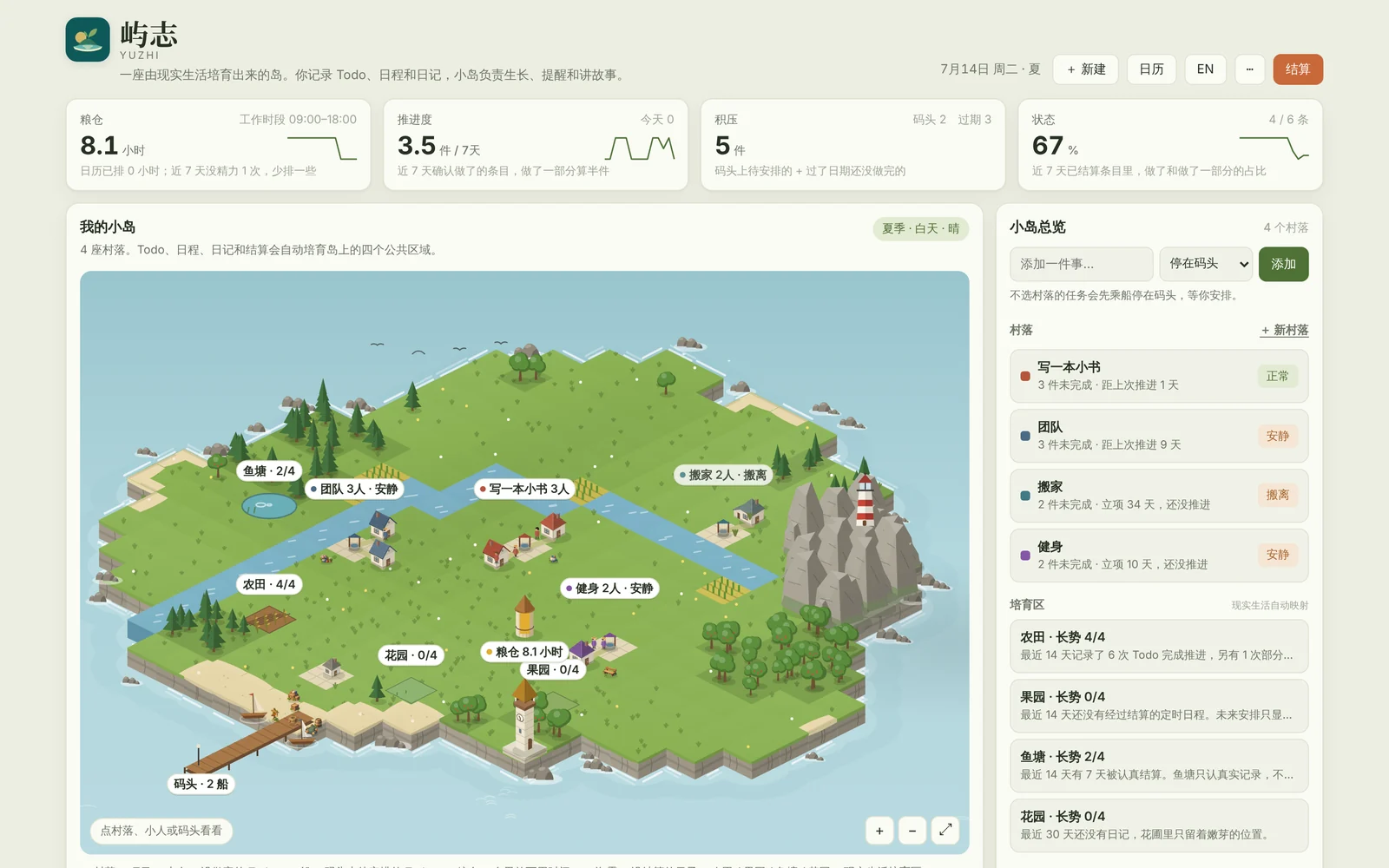Click 添加 to add the task
This screenshot has height=868, width=1389.
(x=1283, y=264)
